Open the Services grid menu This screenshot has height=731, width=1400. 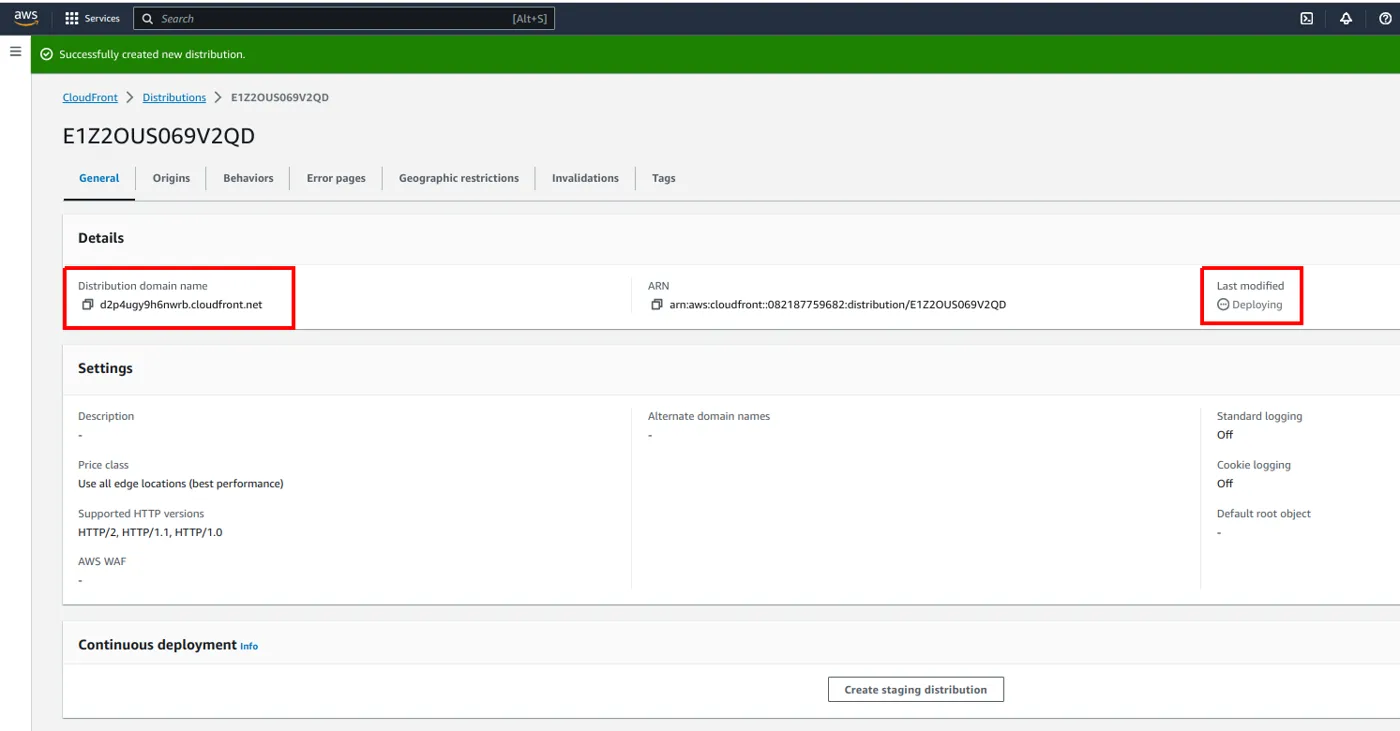(92, 18)
